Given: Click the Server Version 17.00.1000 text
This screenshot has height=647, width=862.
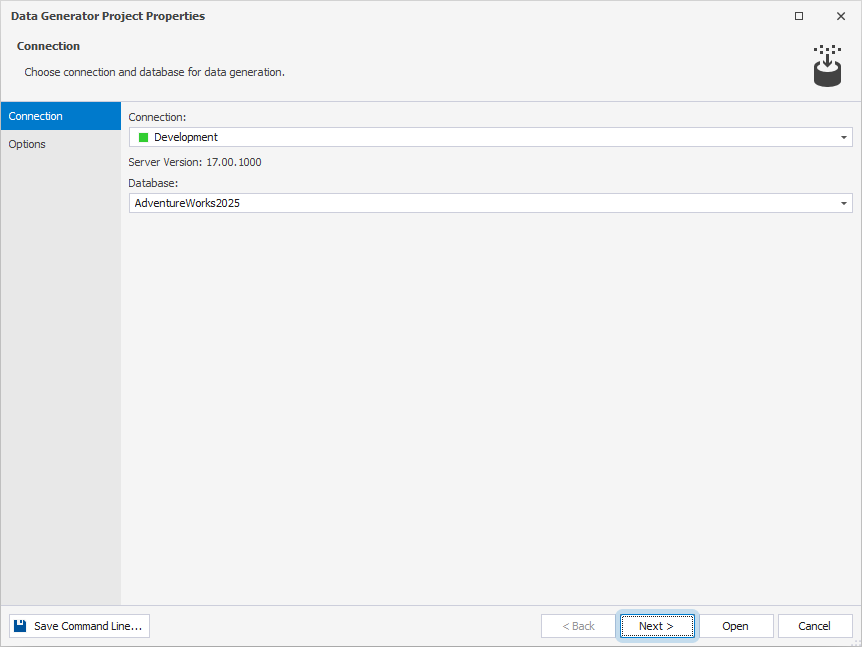Looking at the screenshot, I should (x=195, y=162).
